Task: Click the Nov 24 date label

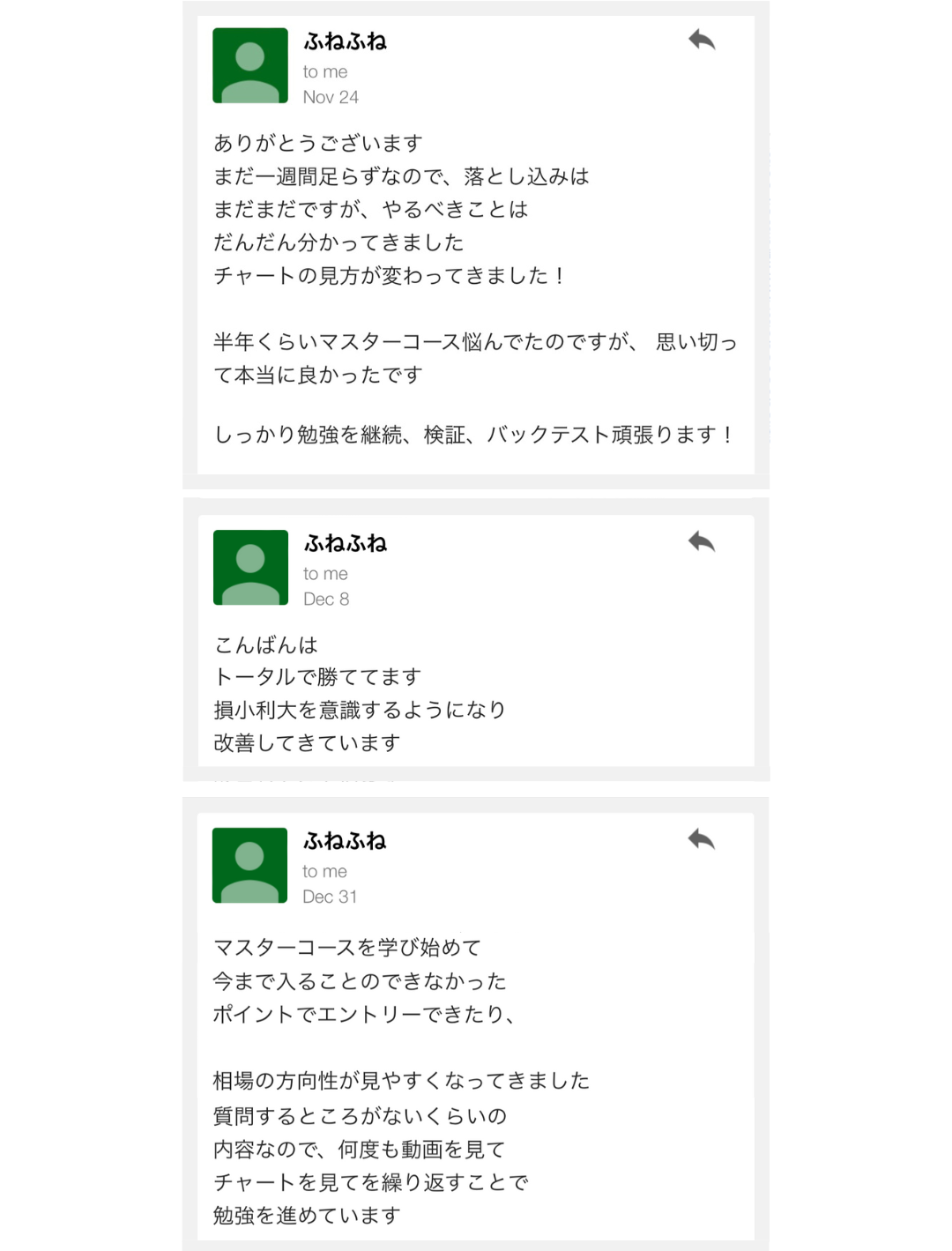Action: 331,97
